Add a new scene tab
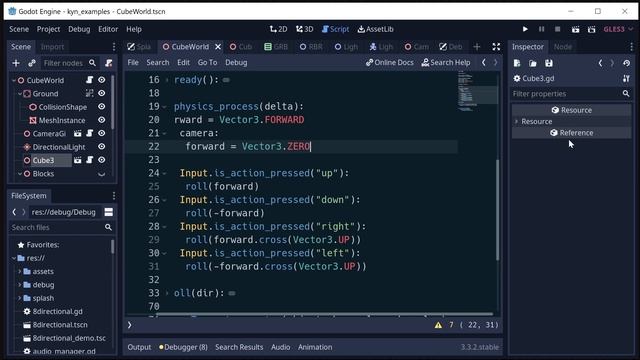 pyautogui.click(x=476, y=47)
